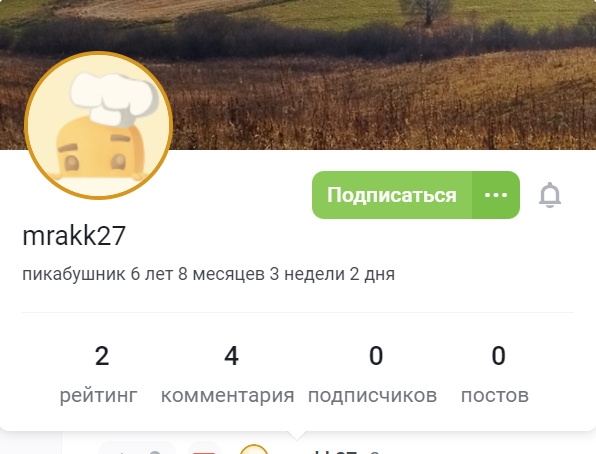Open the three-dots menu beside Подписаться

point(496,195)
